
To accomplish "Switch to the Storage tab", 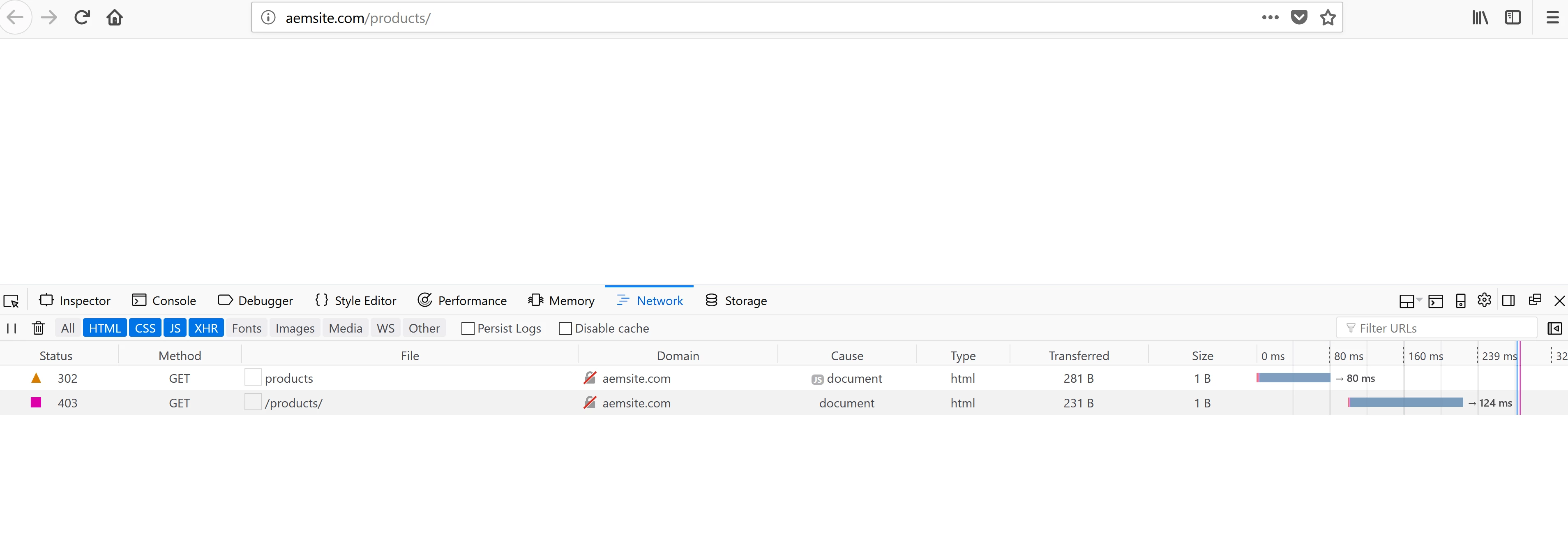I will 736,301.
